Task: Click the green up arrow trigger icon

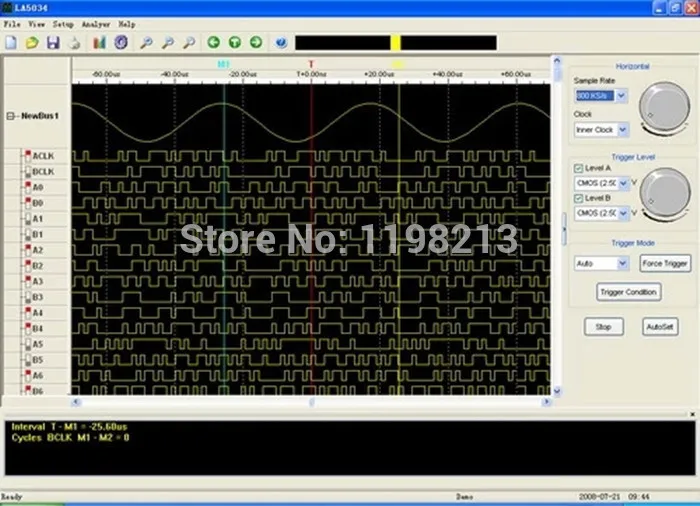Action: pos(235,42)
